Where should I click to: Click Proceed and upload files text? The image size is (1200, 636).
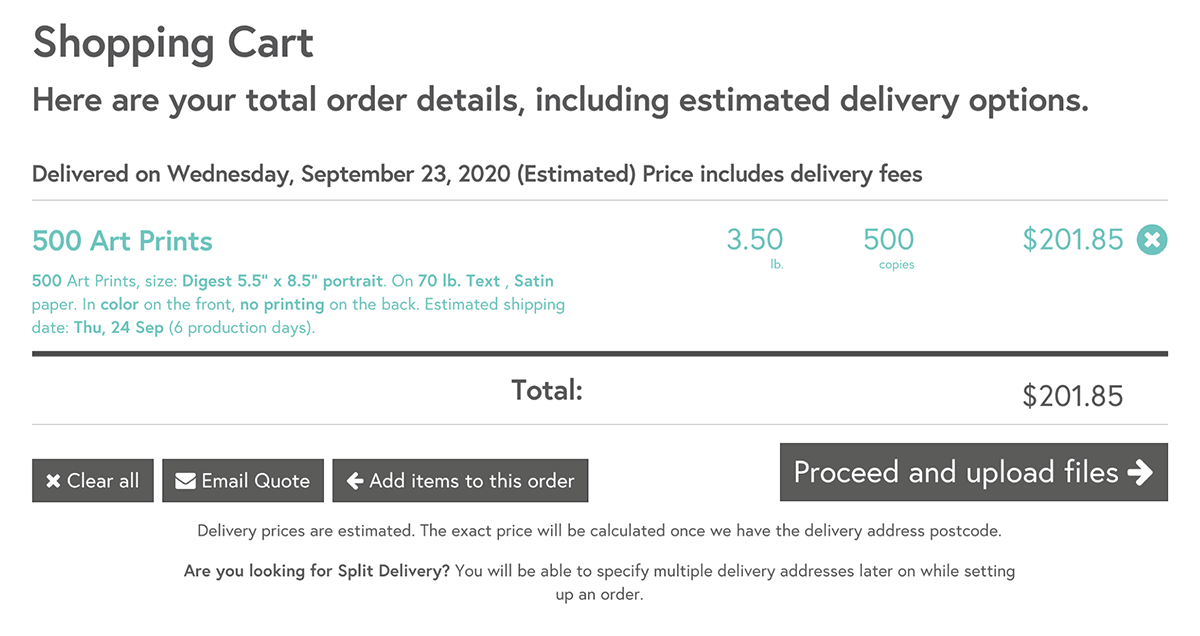tap(956, 472)
